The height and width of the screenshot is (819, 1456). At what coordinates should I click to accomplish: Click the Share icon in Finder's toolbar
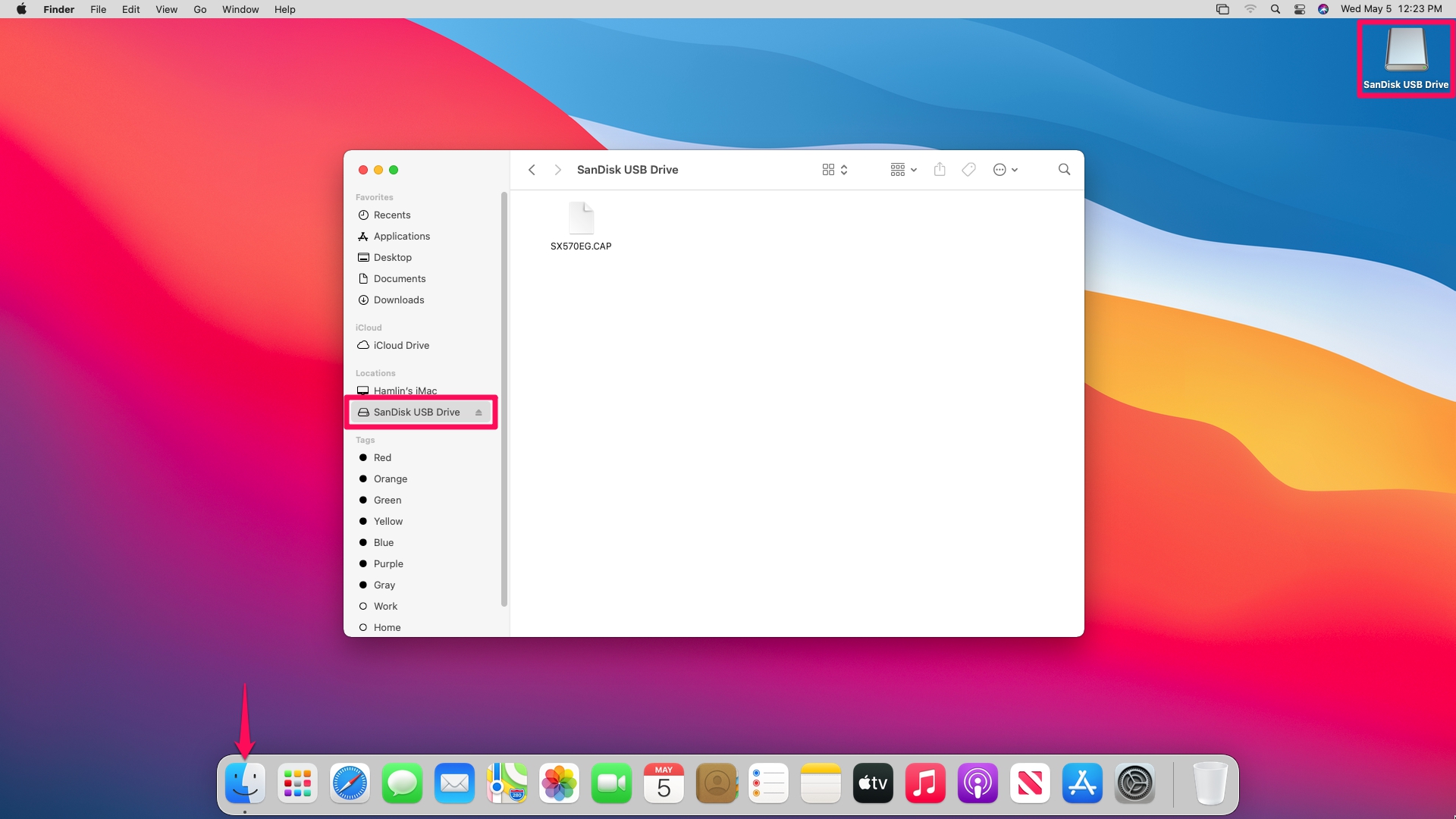(940, 169)
